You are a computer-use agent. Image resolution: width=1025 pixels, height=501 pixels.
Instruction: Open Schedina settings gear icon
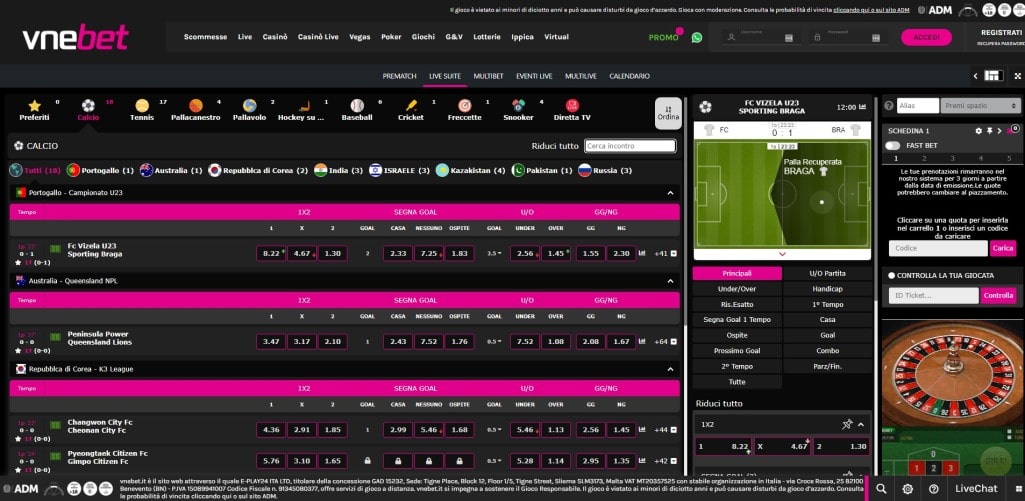click(979, 131)
